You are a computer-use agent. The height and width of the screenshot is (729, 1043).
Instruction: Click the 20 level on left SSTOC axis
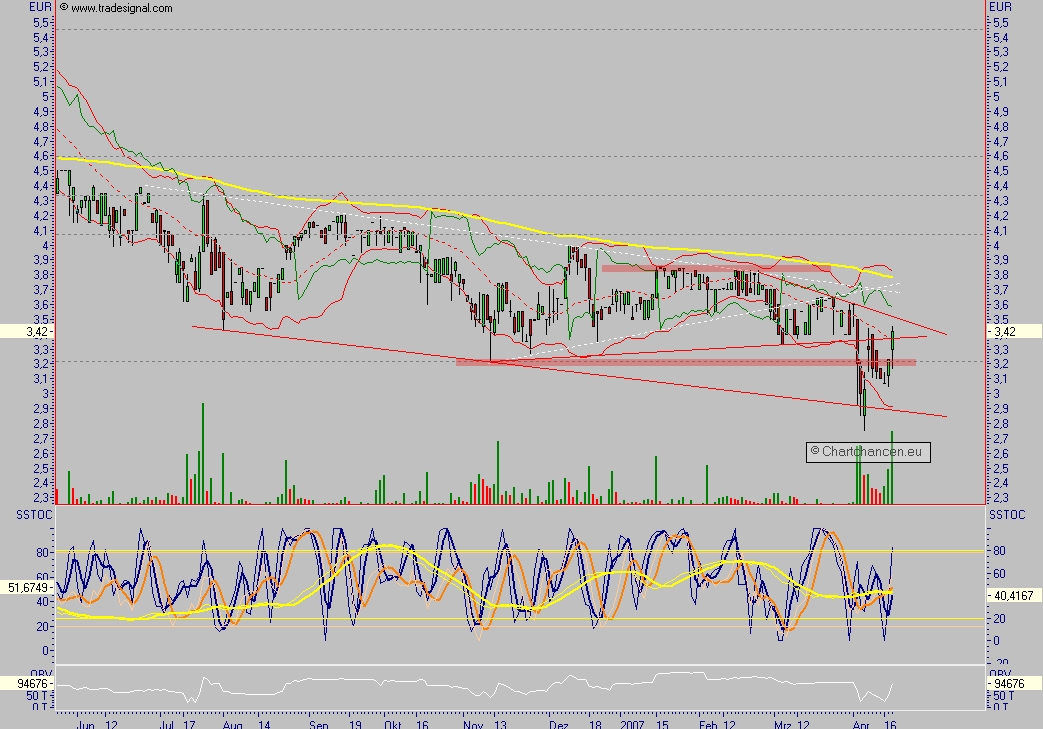pyautogui.click(x=43, y=627)
